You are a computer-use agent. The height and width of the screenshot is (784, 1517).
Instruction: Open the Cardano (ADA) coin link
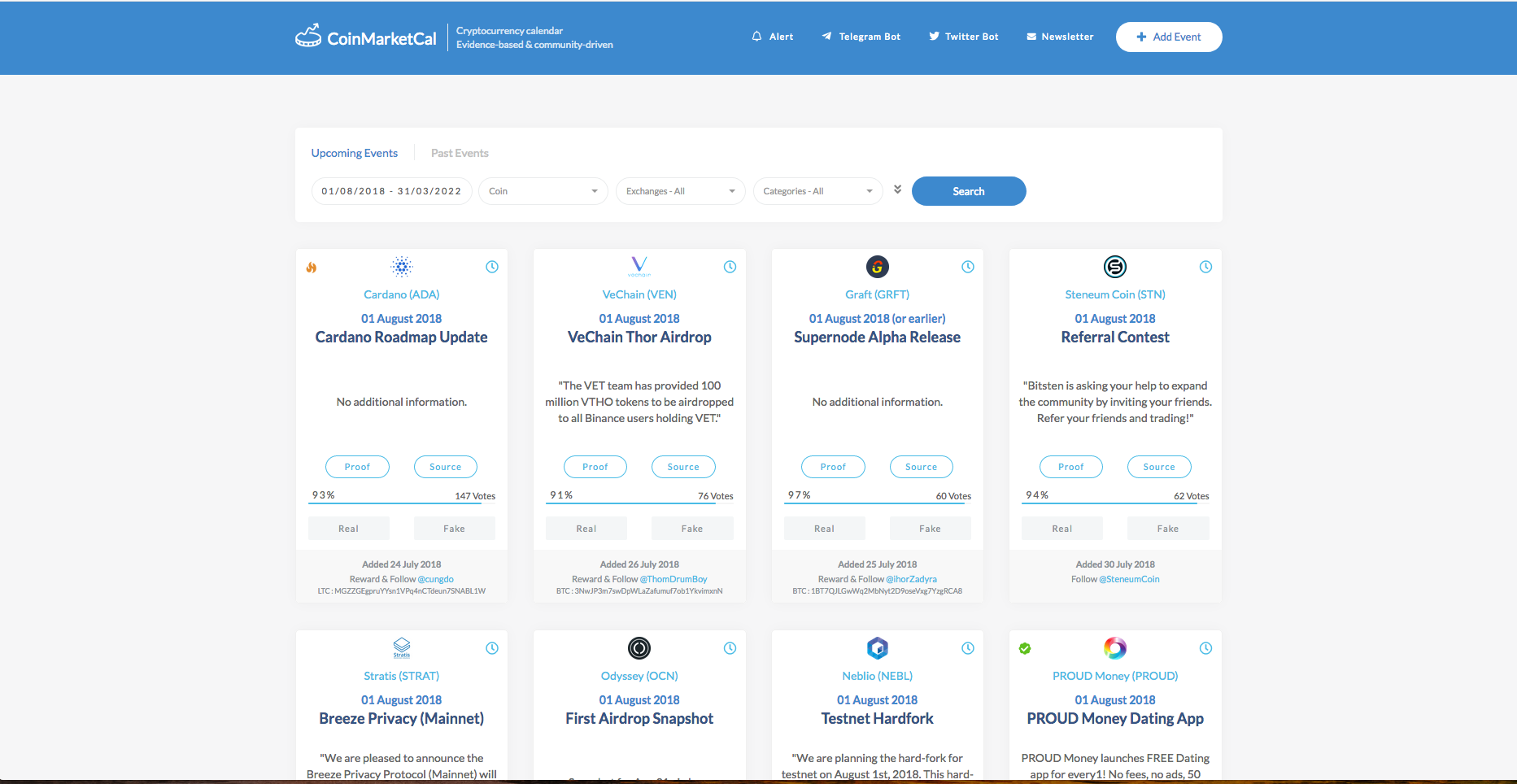coord(402,294)
